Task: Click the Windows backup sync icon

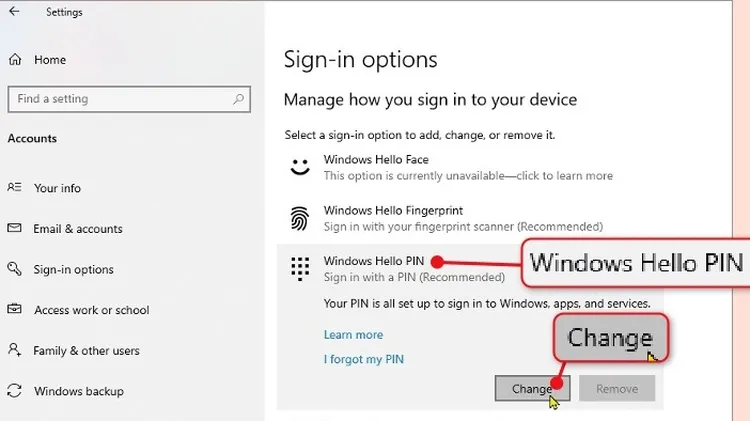Action: pyautogui.click(x=15, y=391)
